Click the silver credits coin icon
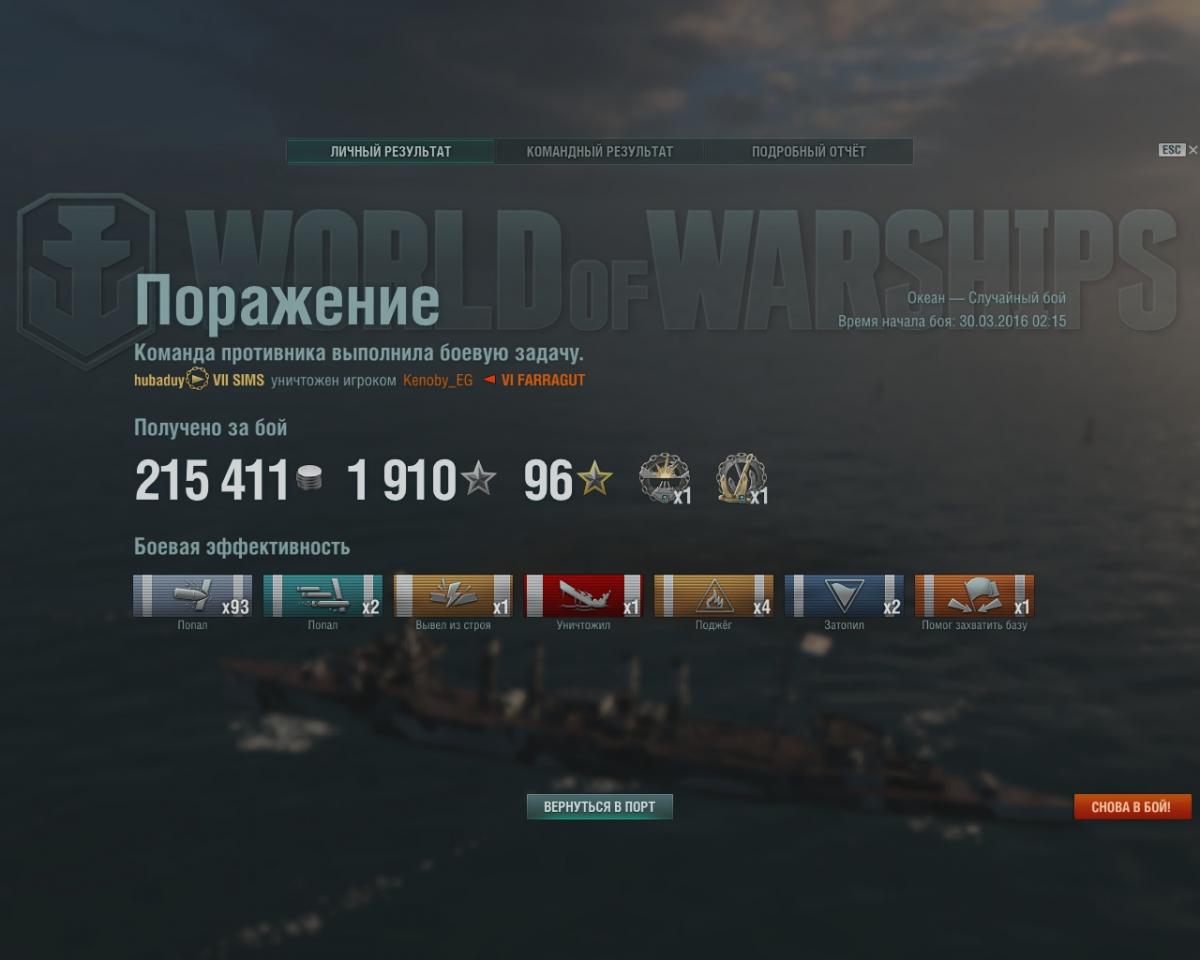Viewport: 1200px width, 960px height. click(x=310, y=479)
